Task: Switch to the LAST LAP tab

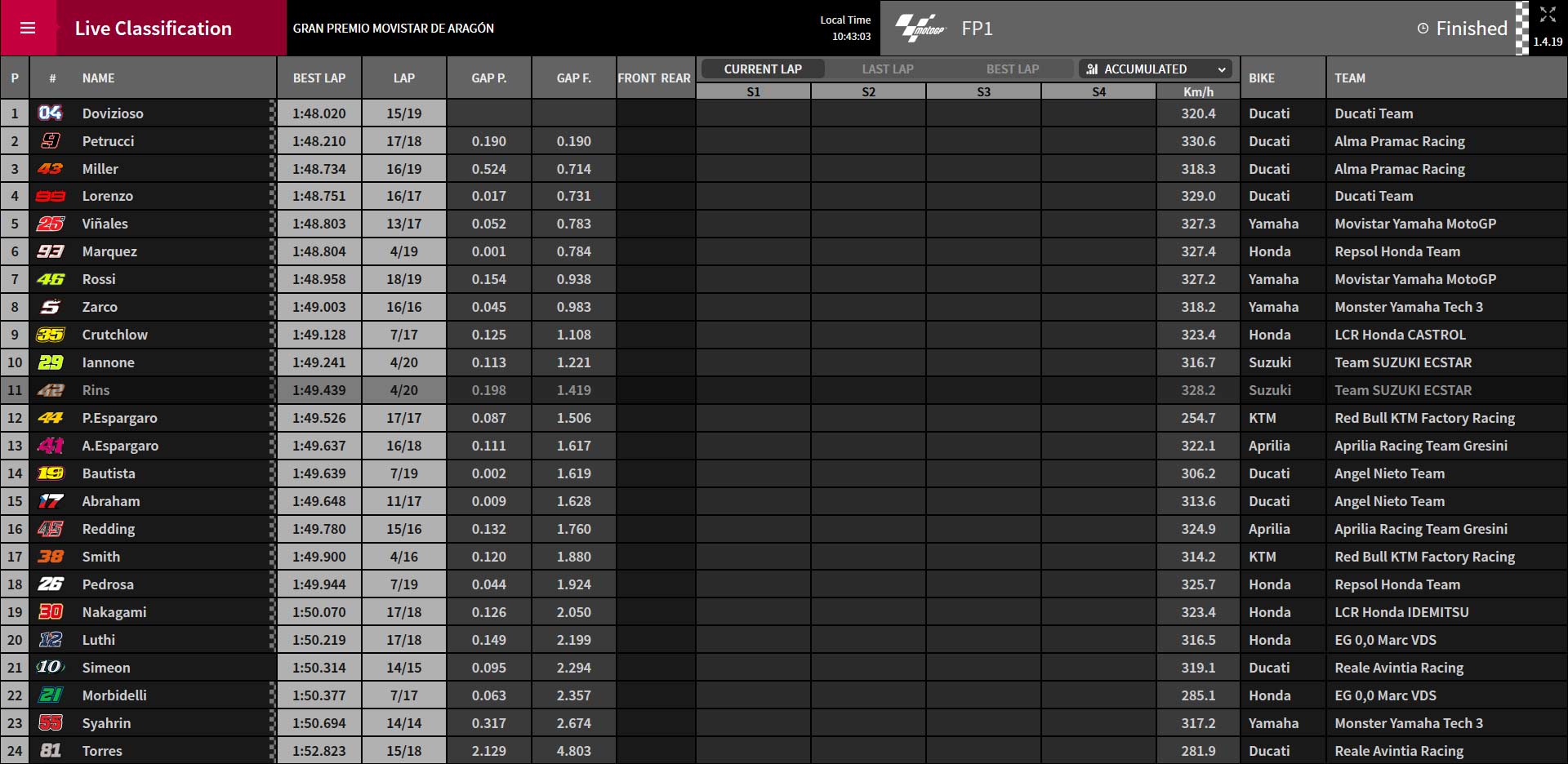Action: (x=888, y=69)
